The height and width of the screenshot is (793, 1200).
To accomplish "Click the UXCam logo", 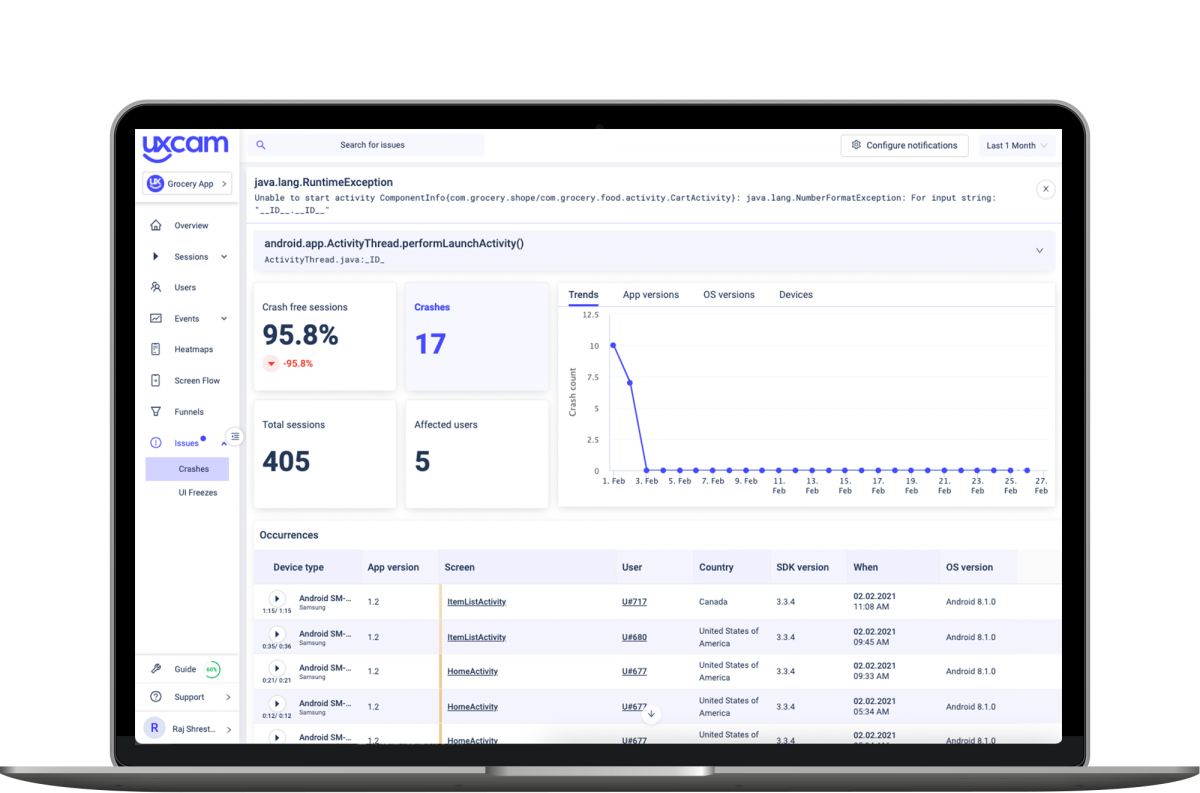I will pyautogui.click(x=185, y=146).
